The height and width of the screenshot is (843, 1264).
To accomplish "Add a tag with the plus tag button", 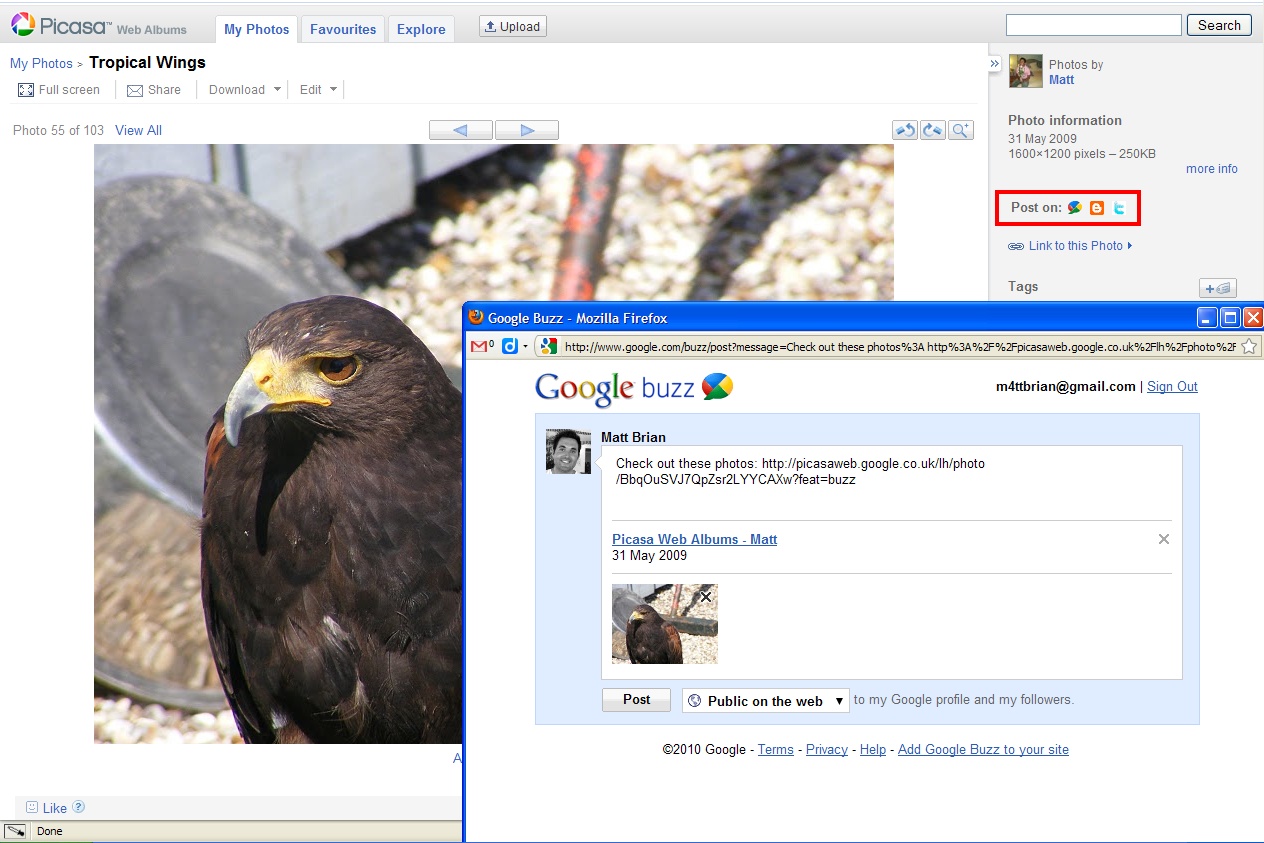I will pyautogui.click(x=1218, y=288).
